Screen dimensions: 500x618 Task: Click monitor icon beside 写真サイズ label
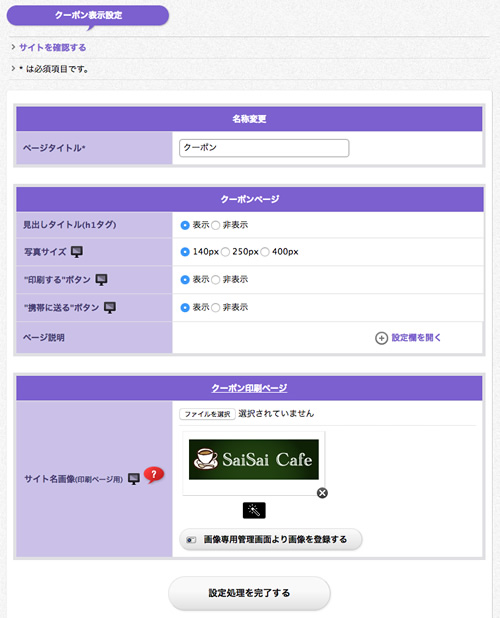pyautogui.click(x=77, y=252)
